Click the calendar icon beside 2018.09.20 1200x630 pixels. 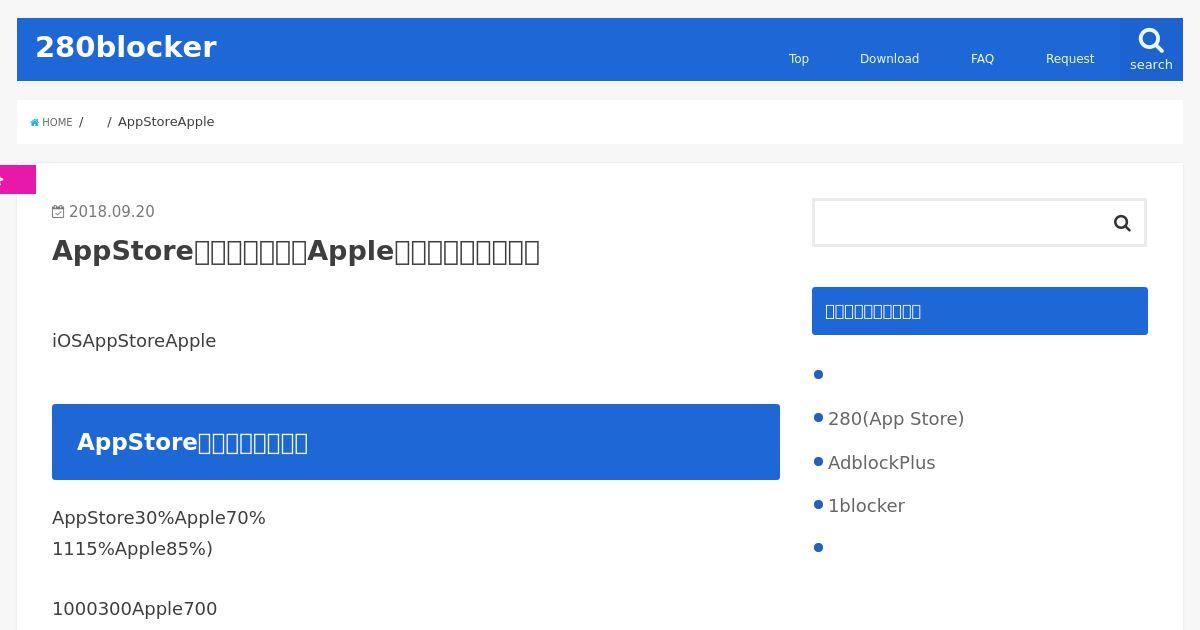click(58, 212)
